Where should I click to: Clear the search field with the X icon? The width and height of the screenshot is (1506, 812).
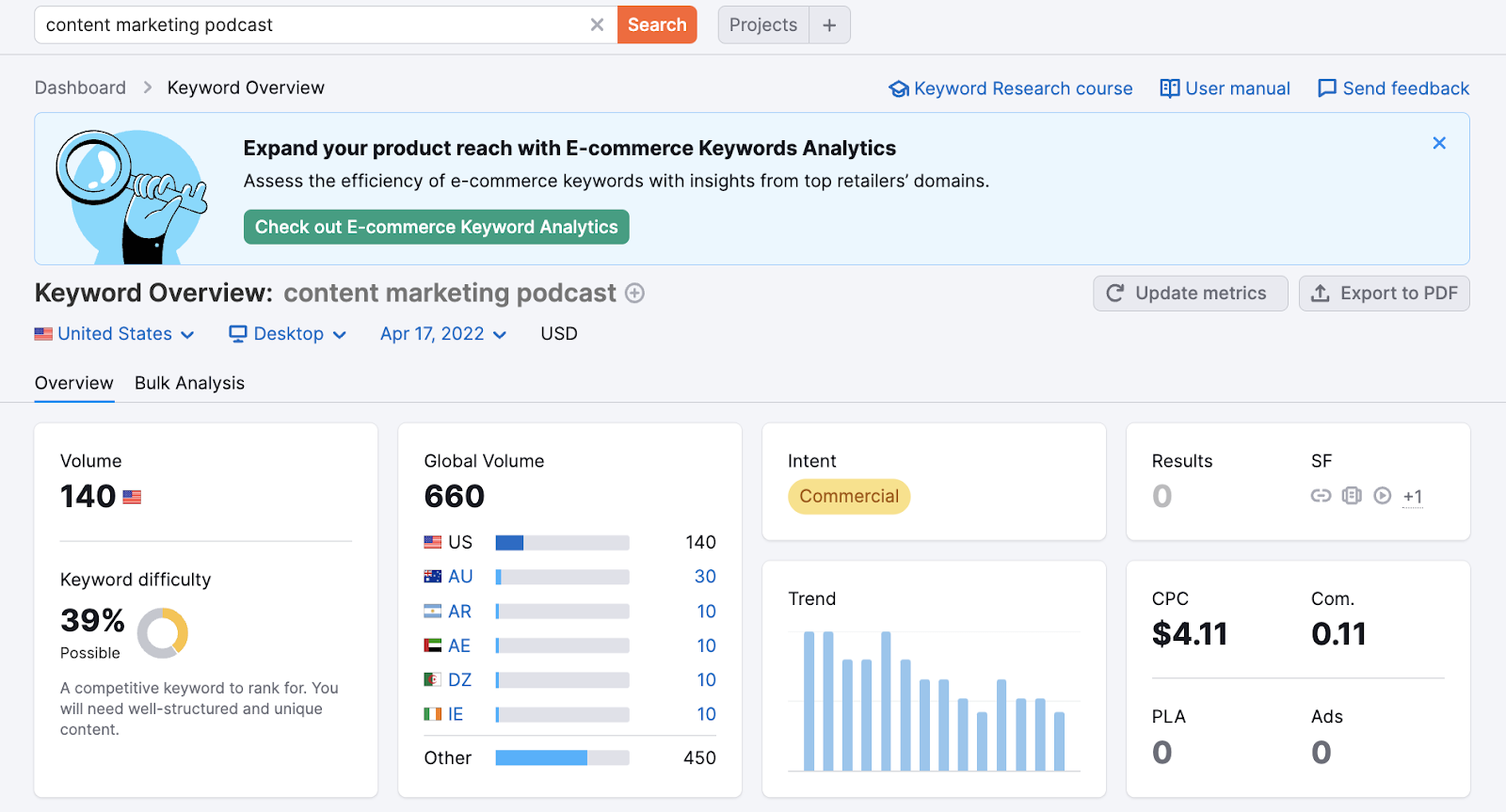(x=597, y=25)
